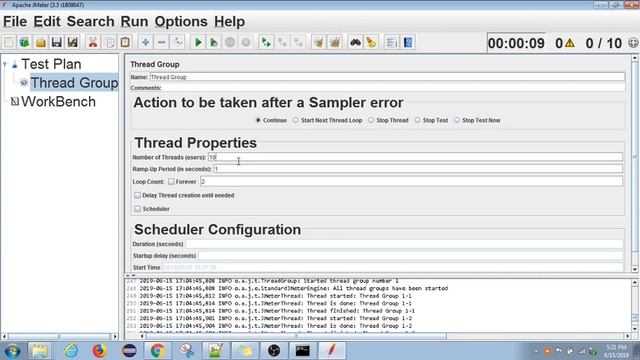Click the Startup delay (seconds) field
The image size is (640, 360).
pyautogui.click(x=411, y=256)
